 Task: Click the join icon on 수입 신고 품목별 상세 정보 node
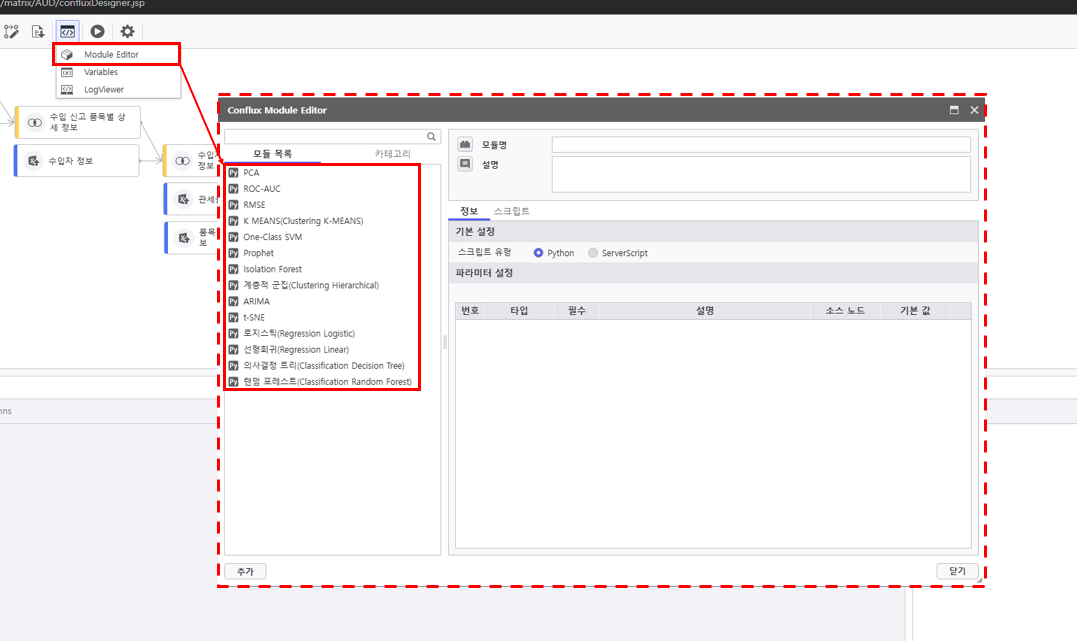(x=34, y=122)
